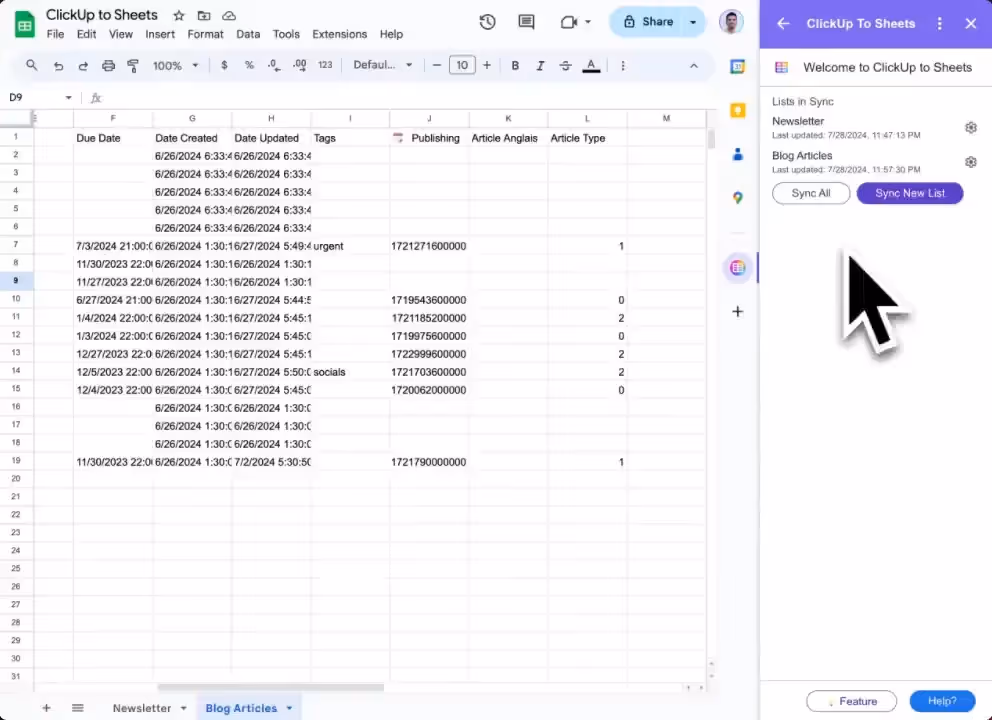
Task: Open the text color picker
Action: [x=591, y=65]
